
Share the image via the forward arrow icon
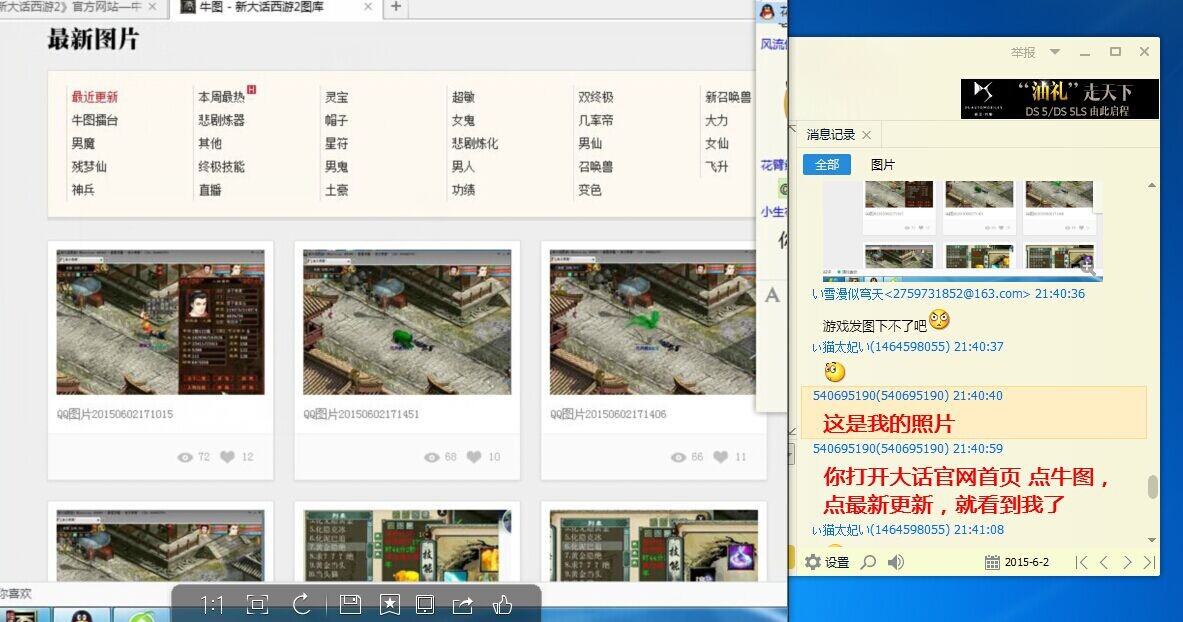click(x=463, y=604)
